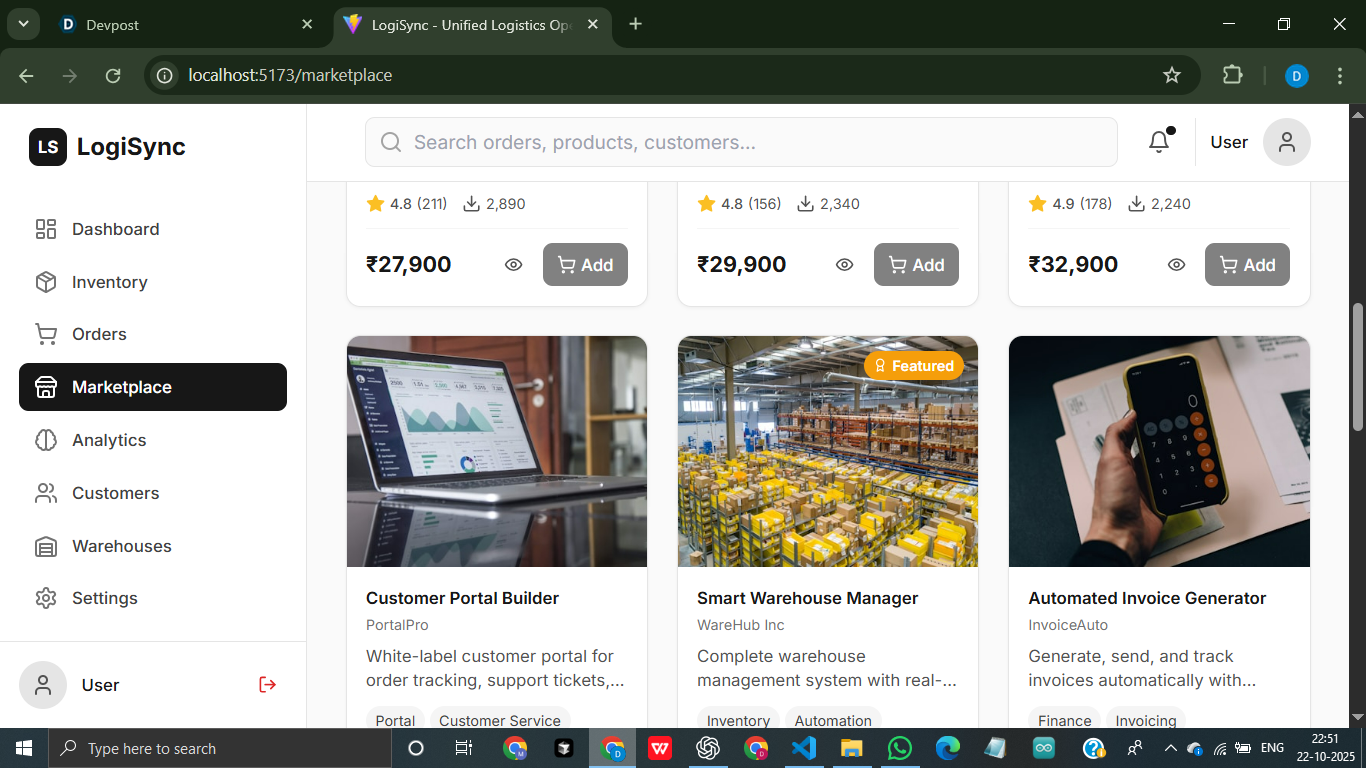Reload the current page
Viewport: 1366px width, 768px height.
[113, 75]
